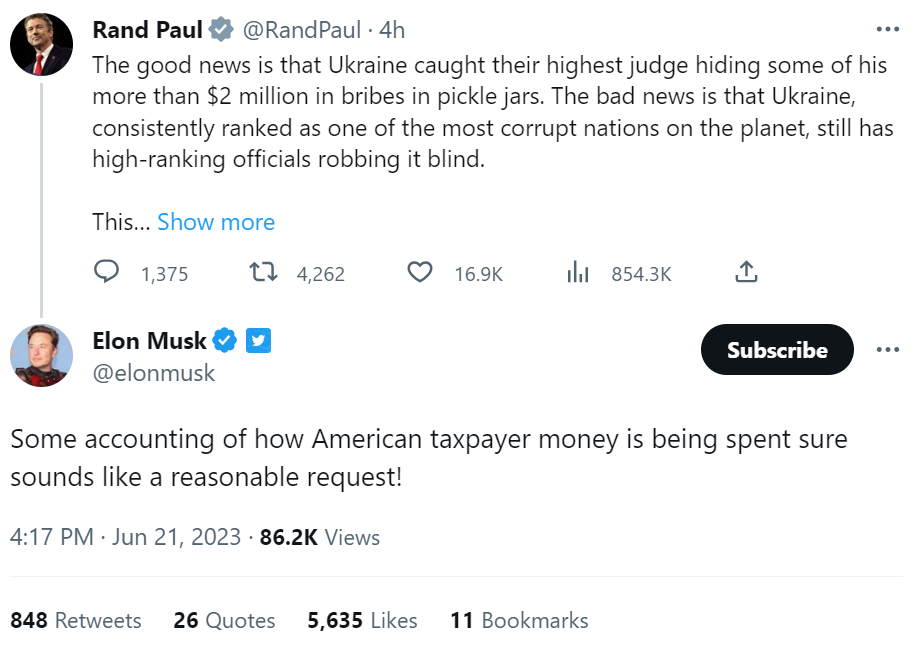Click the Twitter affiliation badge beside Elon Musk
Image resolution: width=924 pixels, height=649 pixels.
click(x=259, y=341)
